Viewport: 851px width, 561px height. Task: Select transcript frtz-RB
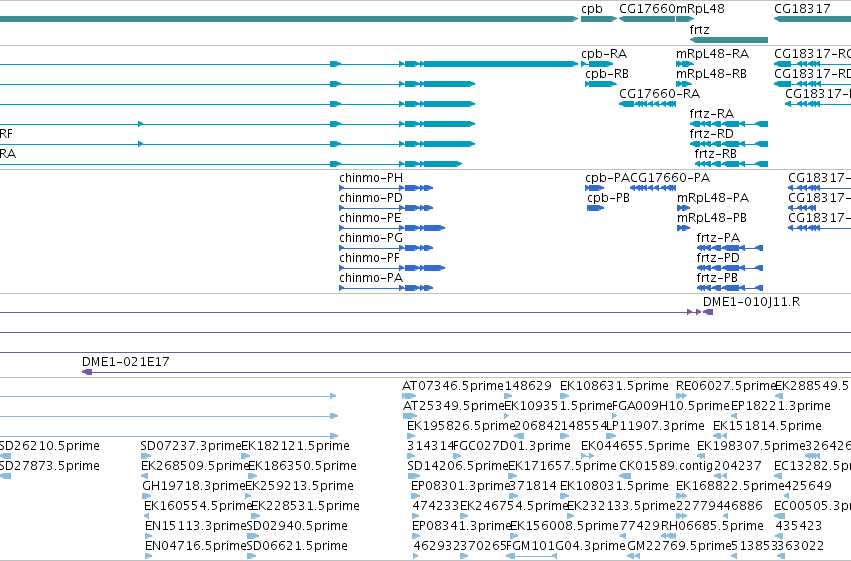click(x=731, y=164)
